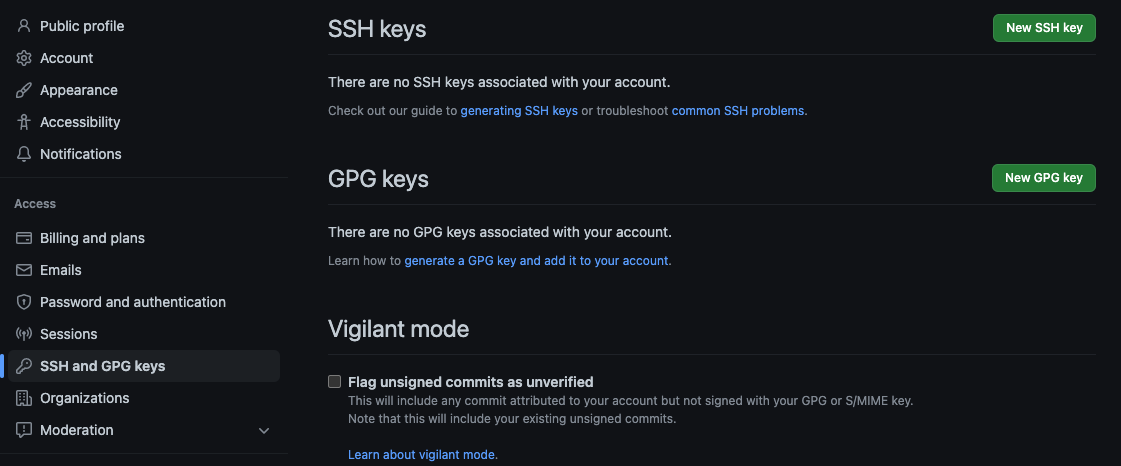Select the Appearance paintbrush icon
The height and width of the screenshot is (466, 1121).
coord(24,90)
